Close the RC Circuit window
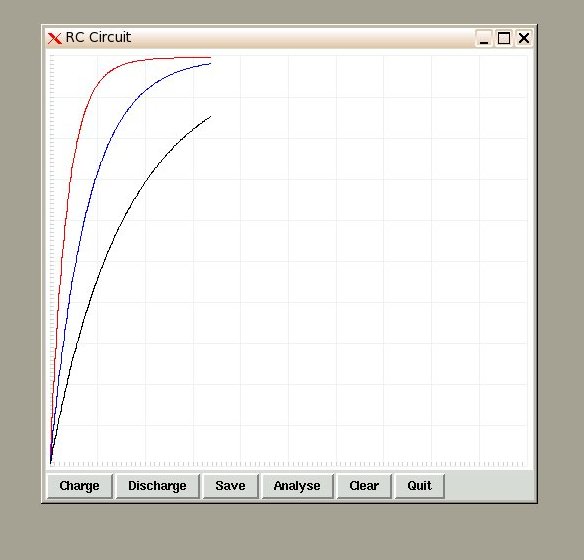This screenshot has width=584, height=560. [524, 38]
